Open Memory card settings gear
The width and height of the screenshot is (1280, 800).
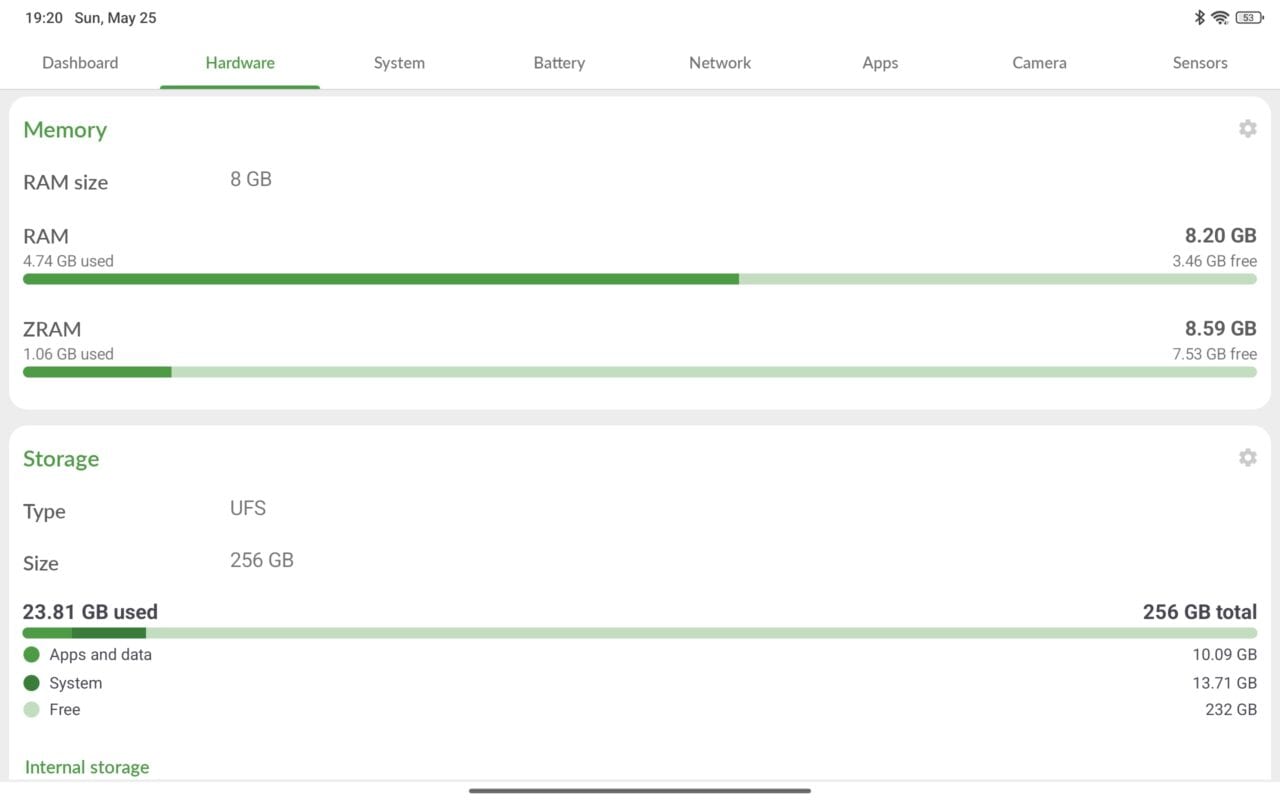click(x=1247, y=129)
